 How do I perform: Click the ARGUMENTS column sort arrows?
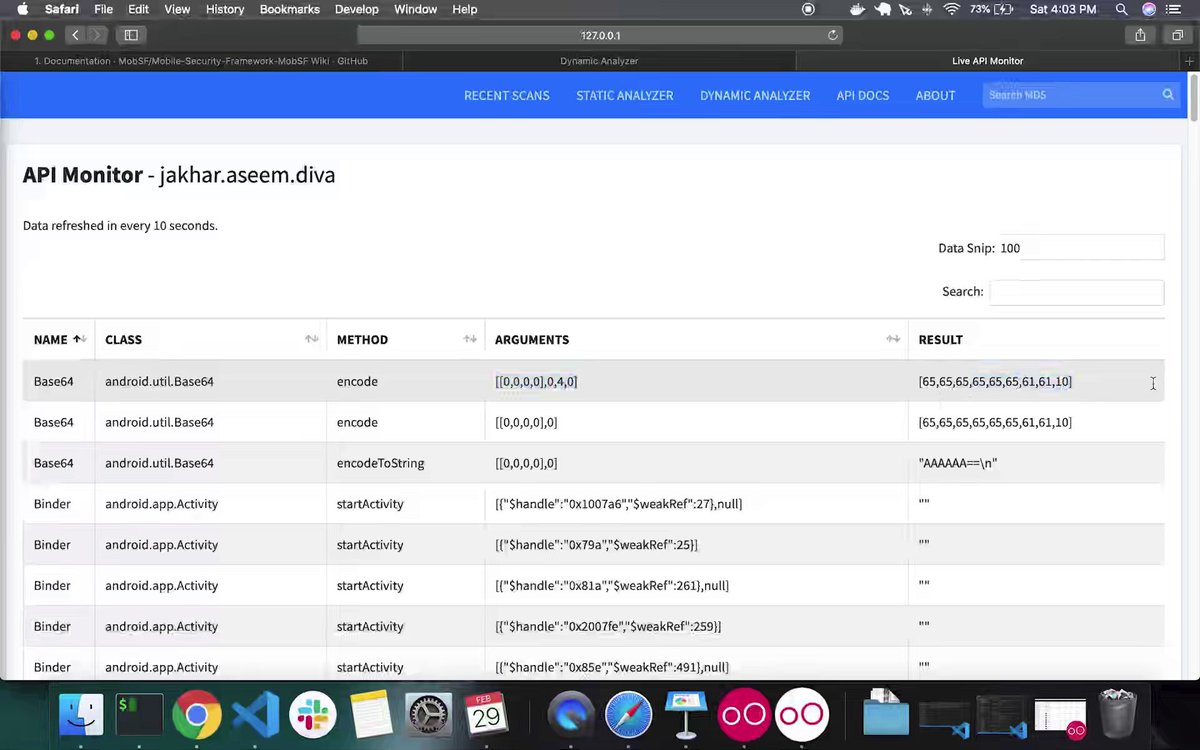click(892, 339)
